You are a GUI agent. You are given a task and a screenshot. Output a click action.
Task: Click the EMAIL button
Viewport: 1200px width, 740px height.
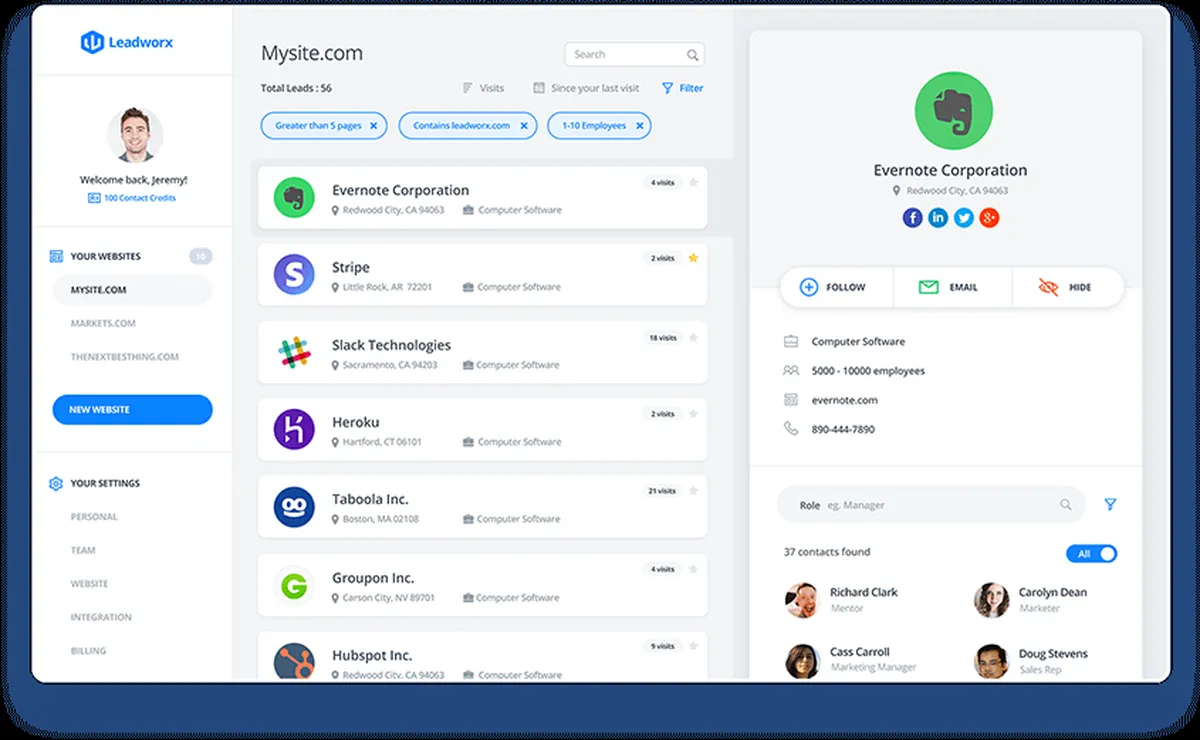(x=951, y=287)
